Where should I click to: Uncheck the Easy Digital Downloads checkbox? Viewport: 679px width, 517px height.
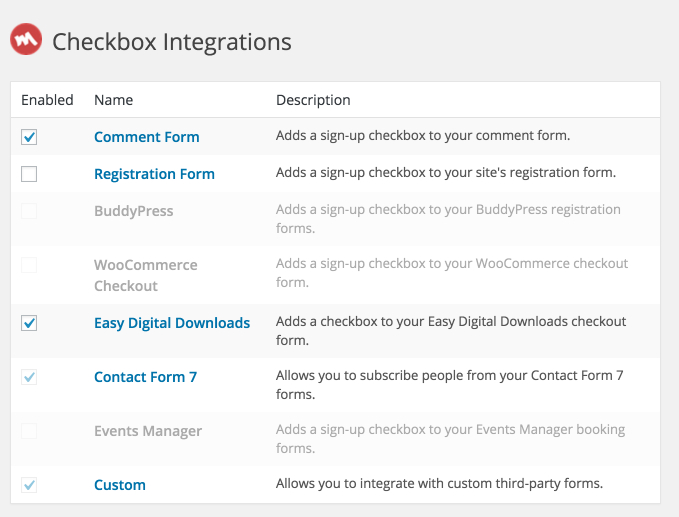pos(29,323)
